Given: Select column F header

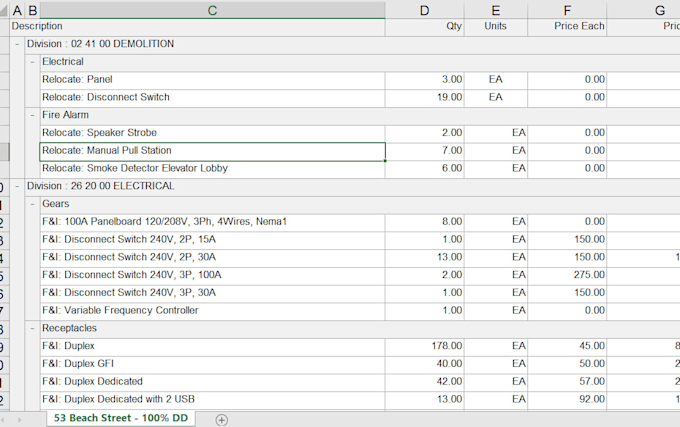Looking at the screenshot, I should (567, 10).
